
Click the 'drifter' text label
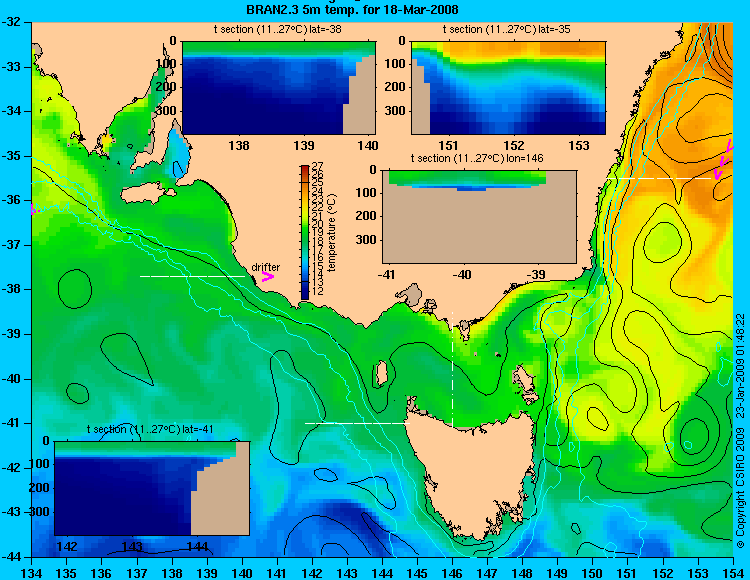click(265, 267)
